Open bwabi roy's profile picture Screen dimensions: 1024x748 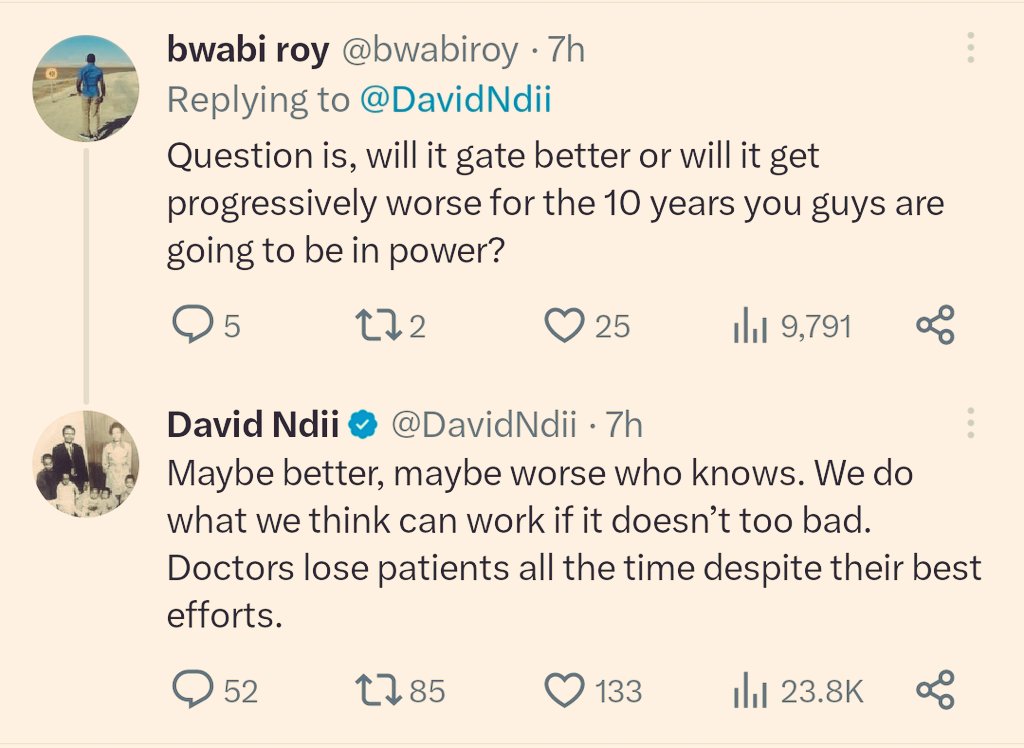pyautogui.click(x=85, y=91)
